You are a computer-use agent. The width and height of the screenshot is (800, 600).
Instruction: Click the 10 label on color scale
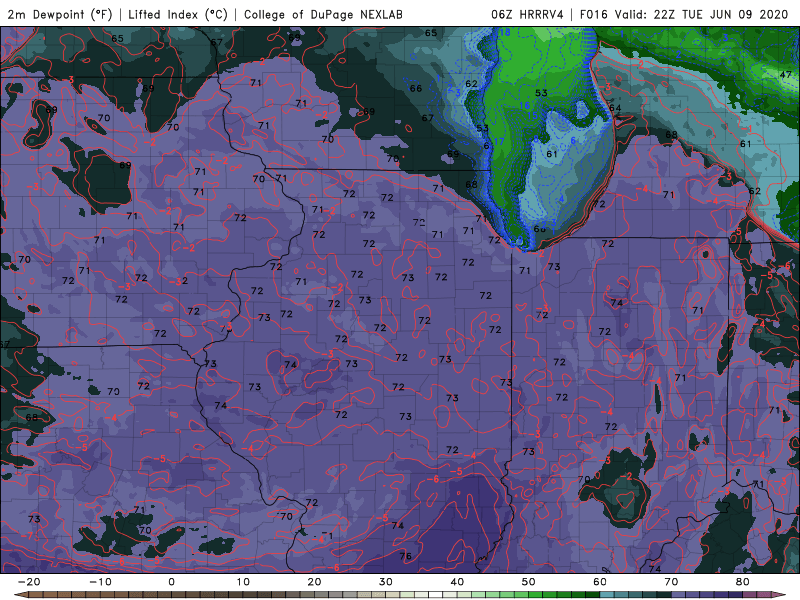pyautogui.click(x=243, y=582)
